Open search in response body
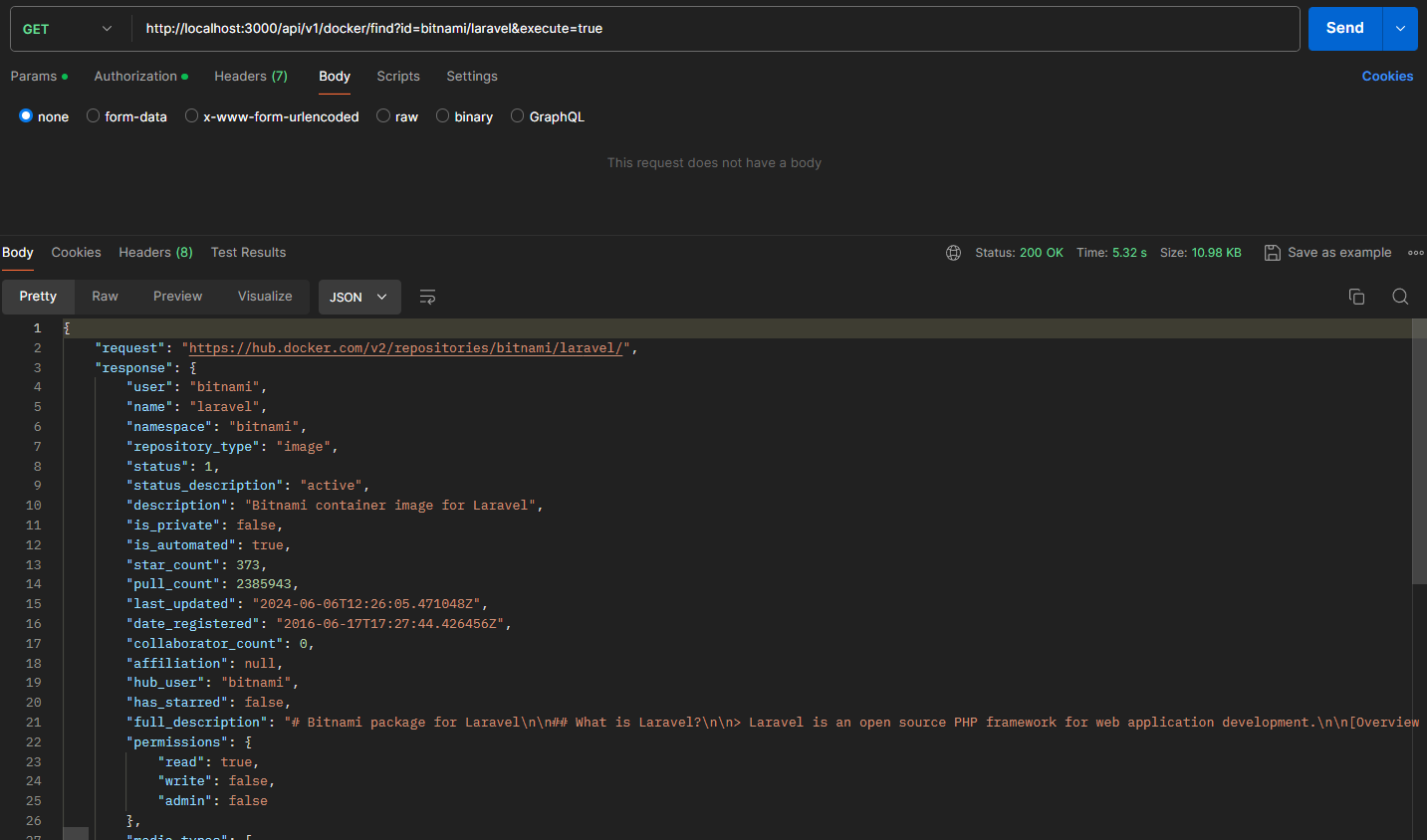1427x840 pixels. coord(1400,297)
